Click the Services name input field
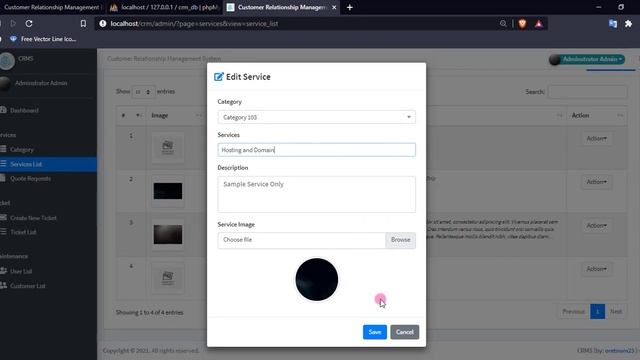 pos(316,150)
